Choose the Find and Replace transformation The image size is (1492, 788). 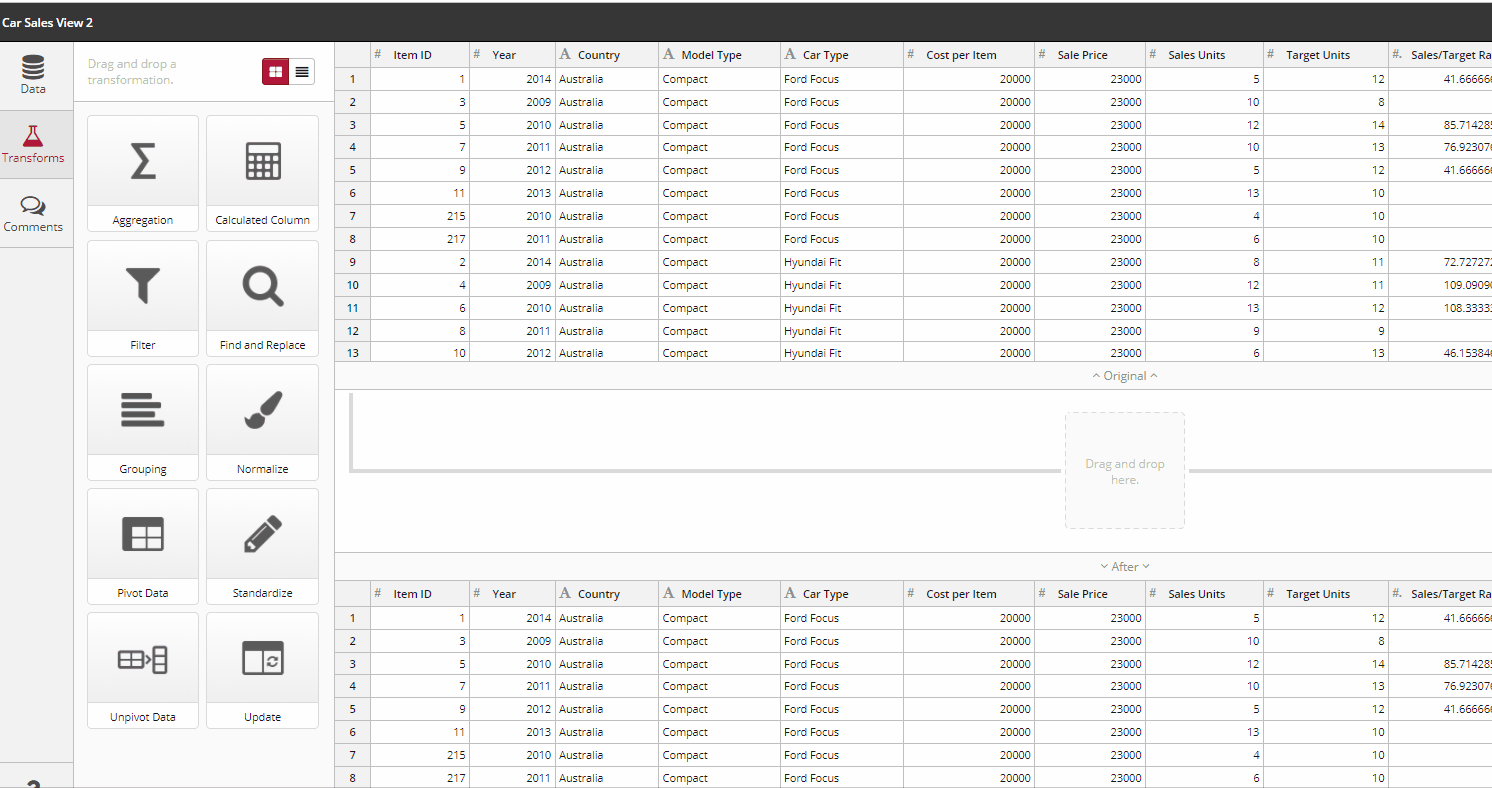[x=262, y=298]
